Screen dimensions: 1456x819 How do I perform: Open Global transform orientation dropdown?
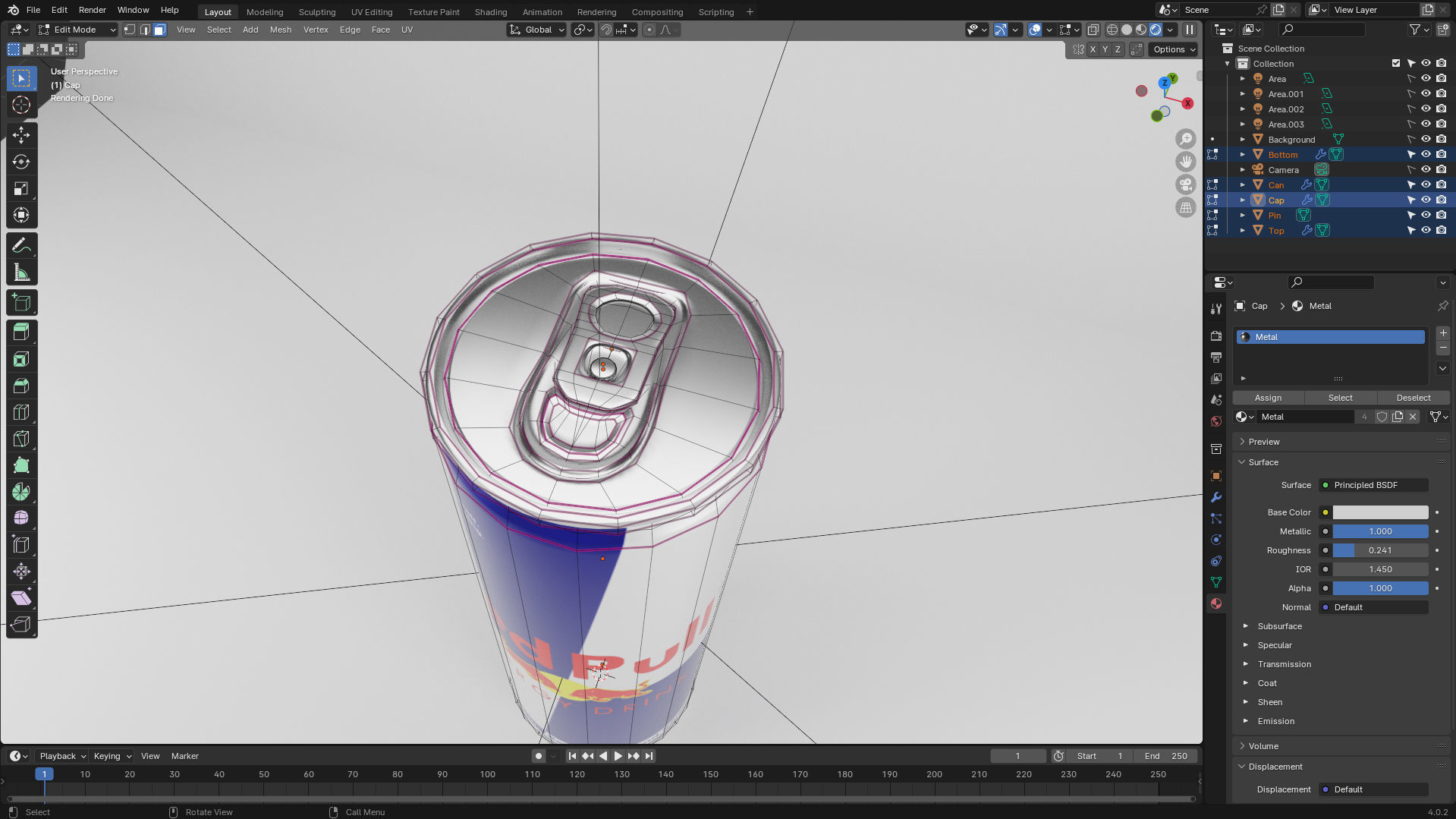click(x=536, y=30)
